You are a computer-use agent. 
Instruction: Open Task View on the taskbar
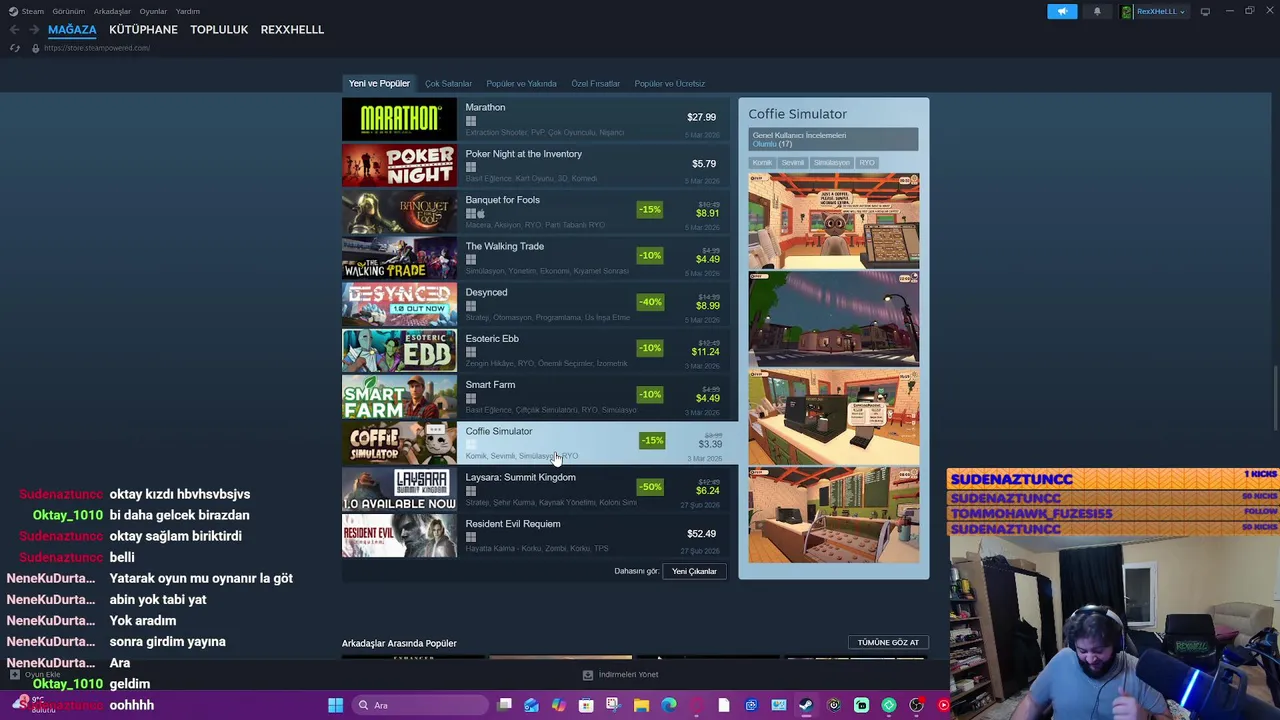[x=505, y=705]
